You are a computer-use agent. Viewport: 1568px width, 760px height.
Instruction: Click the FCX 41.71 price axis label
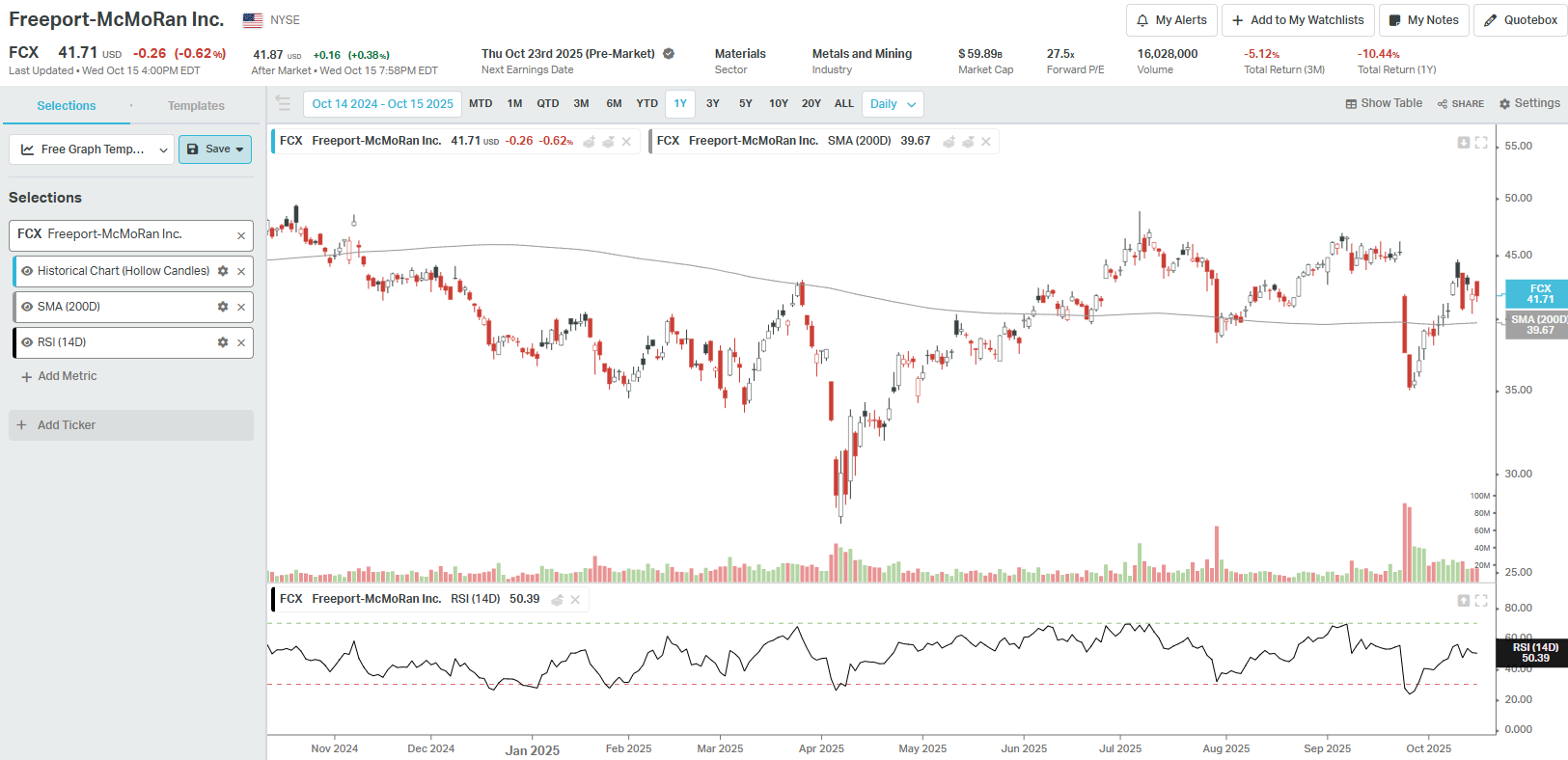coord(1537,294)
